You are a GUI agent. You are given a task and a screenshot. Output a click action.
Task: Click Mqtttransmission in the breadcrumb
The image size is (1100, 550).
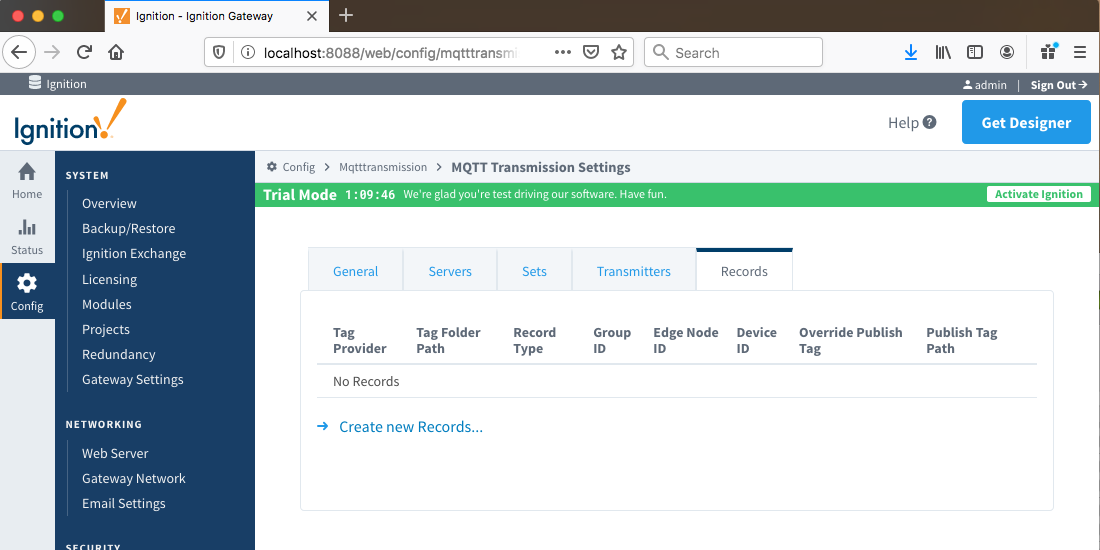tap(383, 167)
